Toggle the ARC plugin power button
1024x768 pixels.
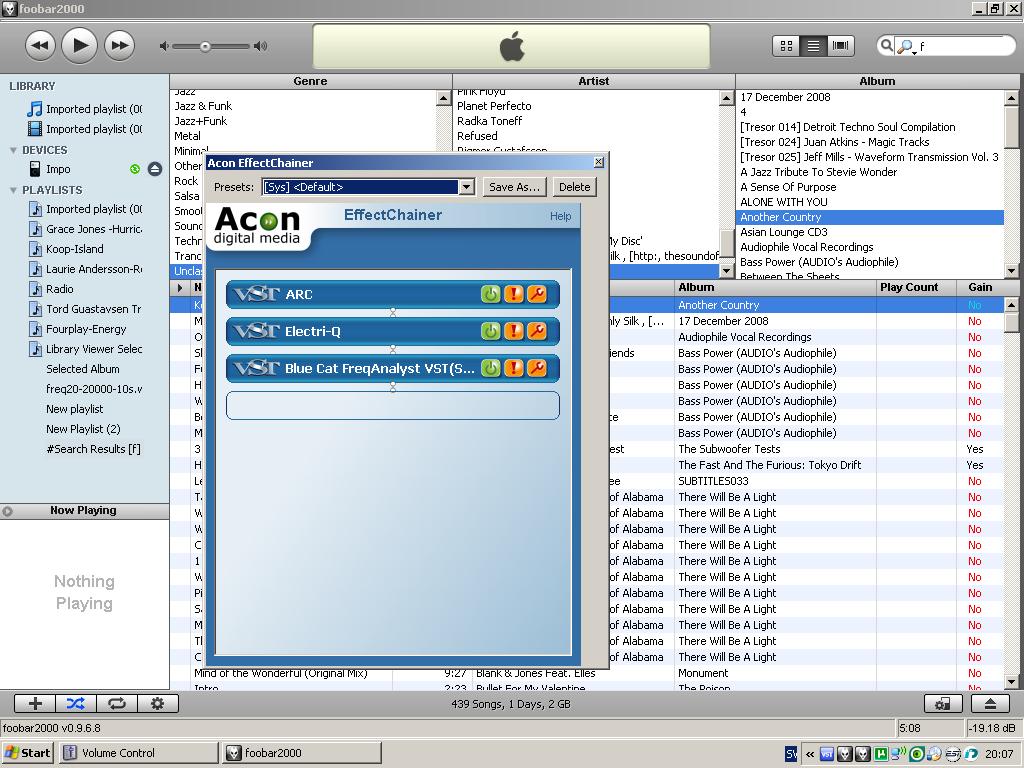click(x=490, y=294)
